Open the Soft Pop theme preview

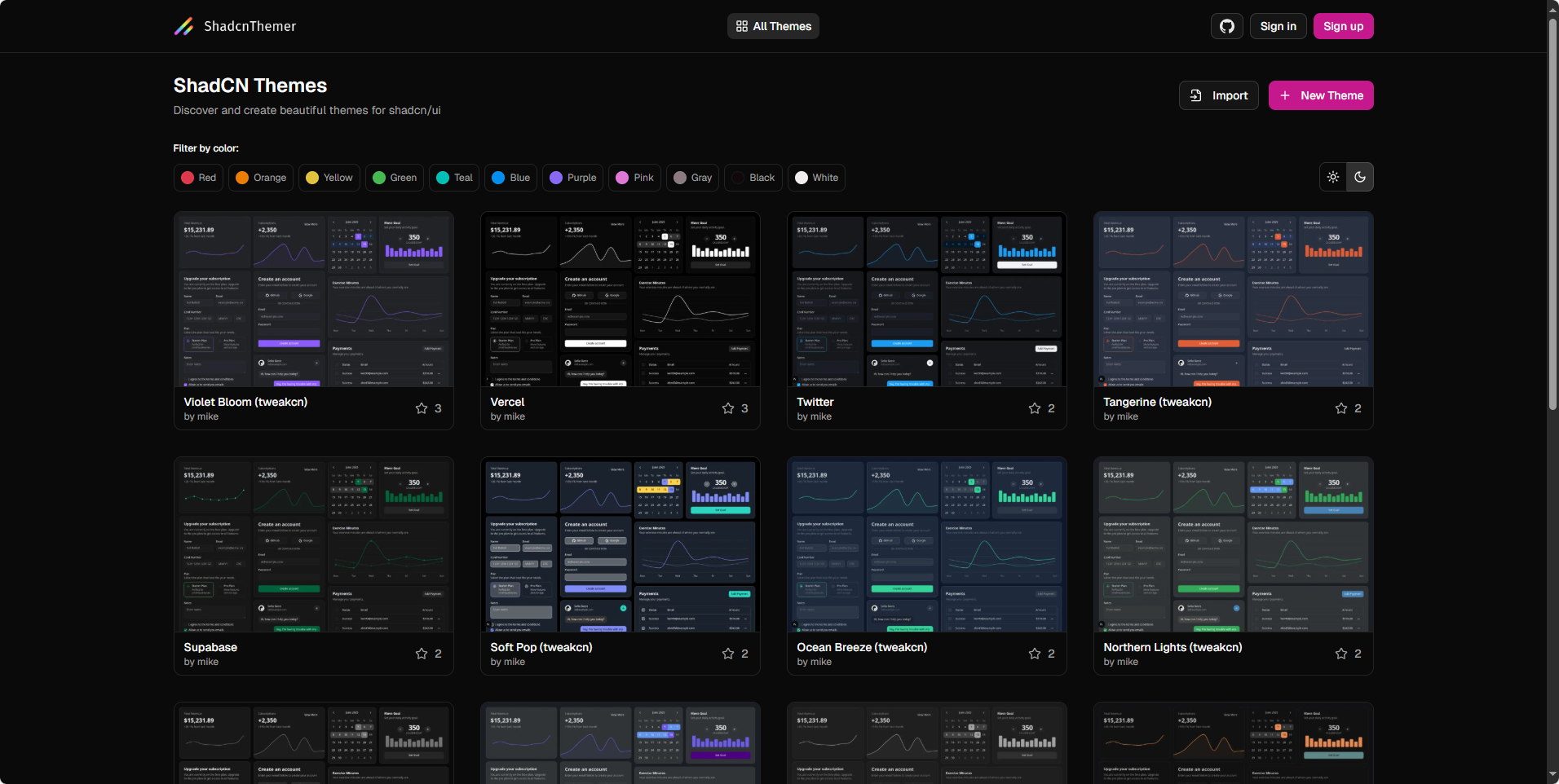point(620,544)
